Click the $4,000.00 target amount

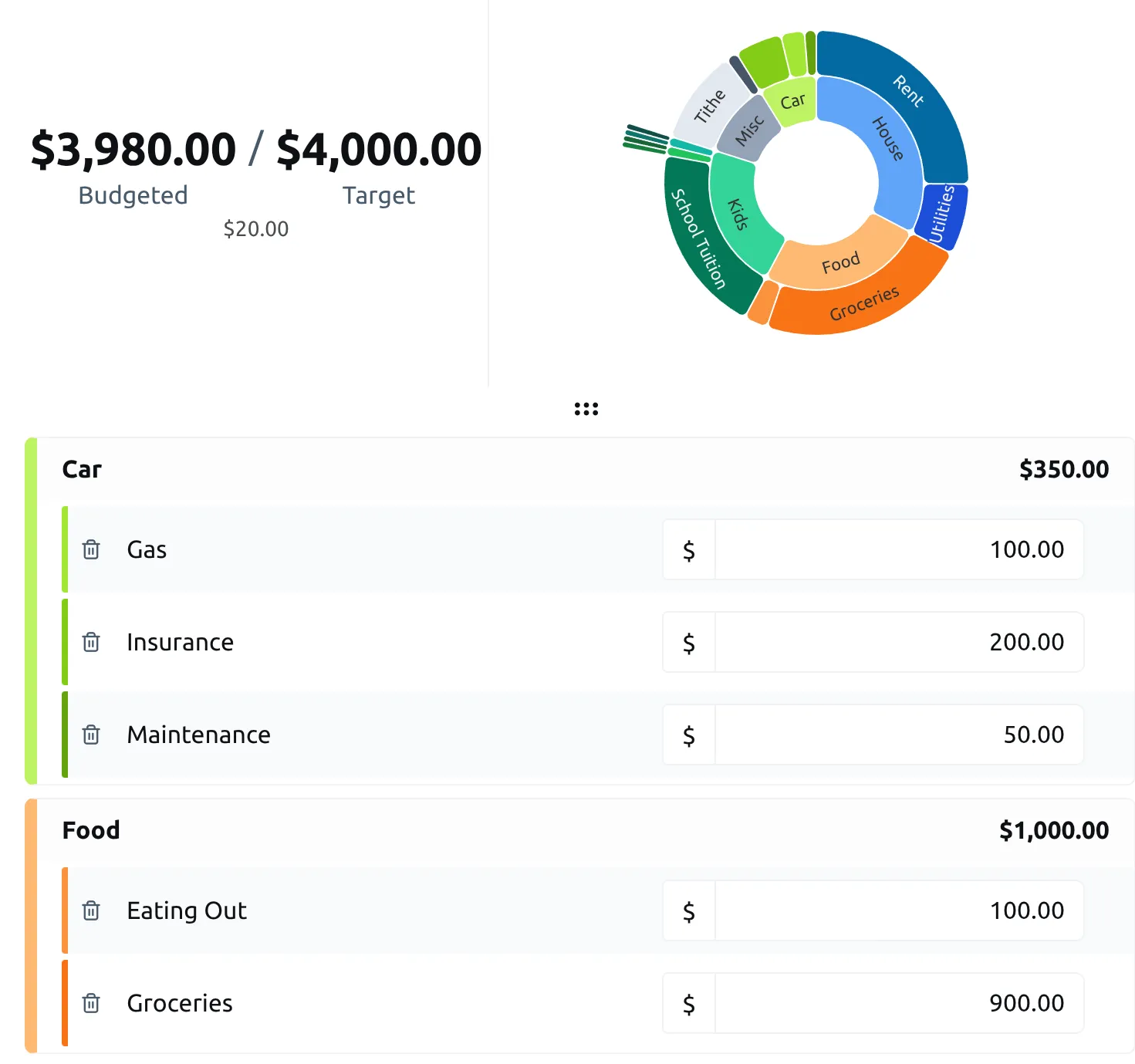click(x=378, y=149)
